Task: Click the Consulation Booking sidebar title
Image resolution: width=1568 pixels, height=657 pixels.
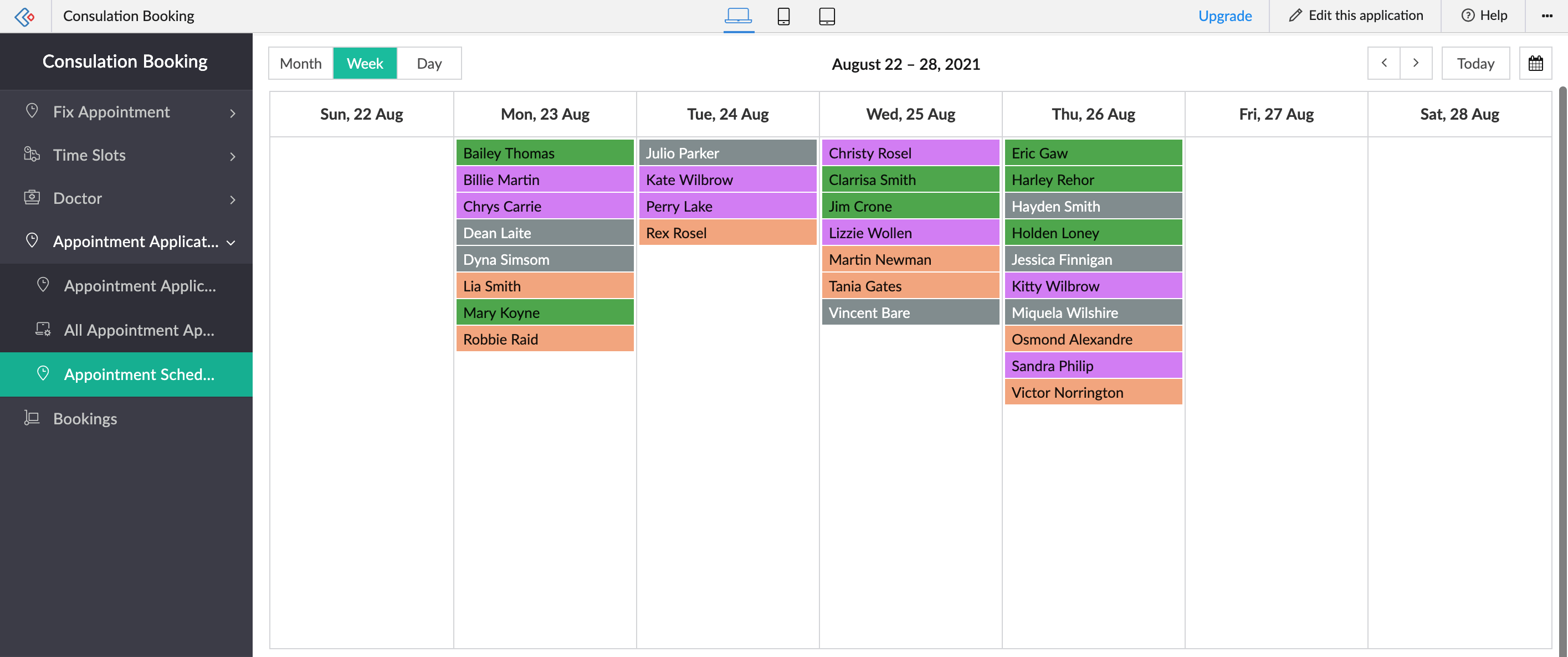Action: (125, 61)
